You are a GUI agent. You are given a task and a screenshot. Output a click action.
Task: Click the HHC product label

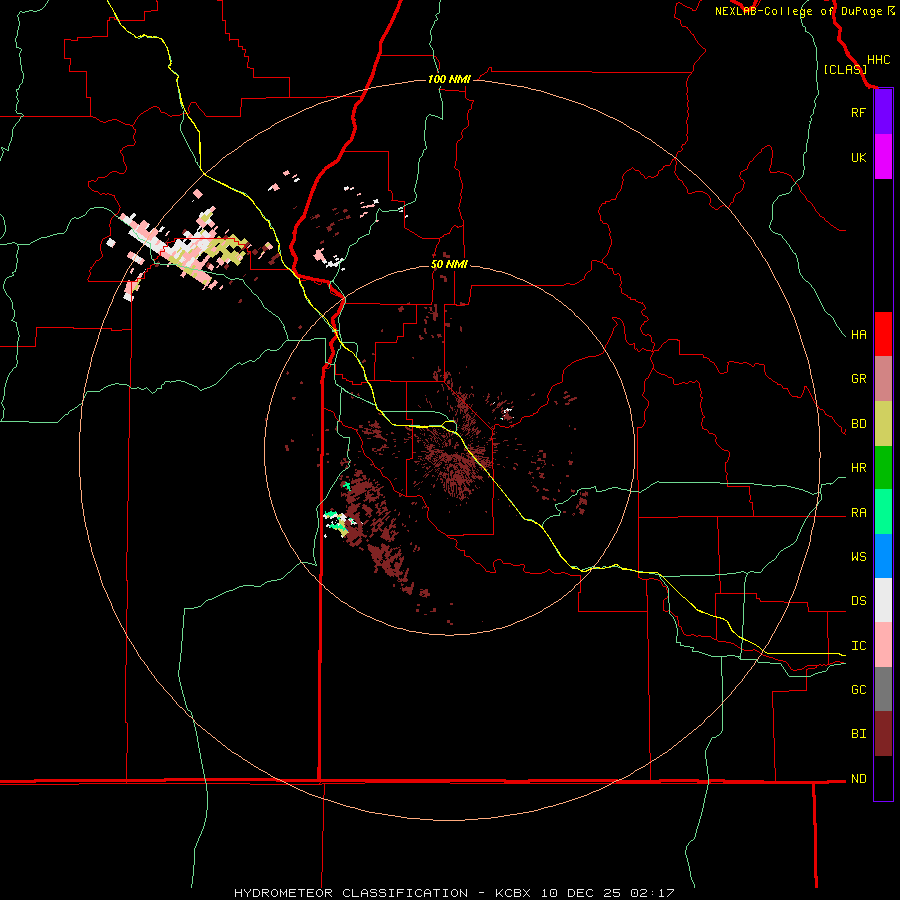click(878, 60)
